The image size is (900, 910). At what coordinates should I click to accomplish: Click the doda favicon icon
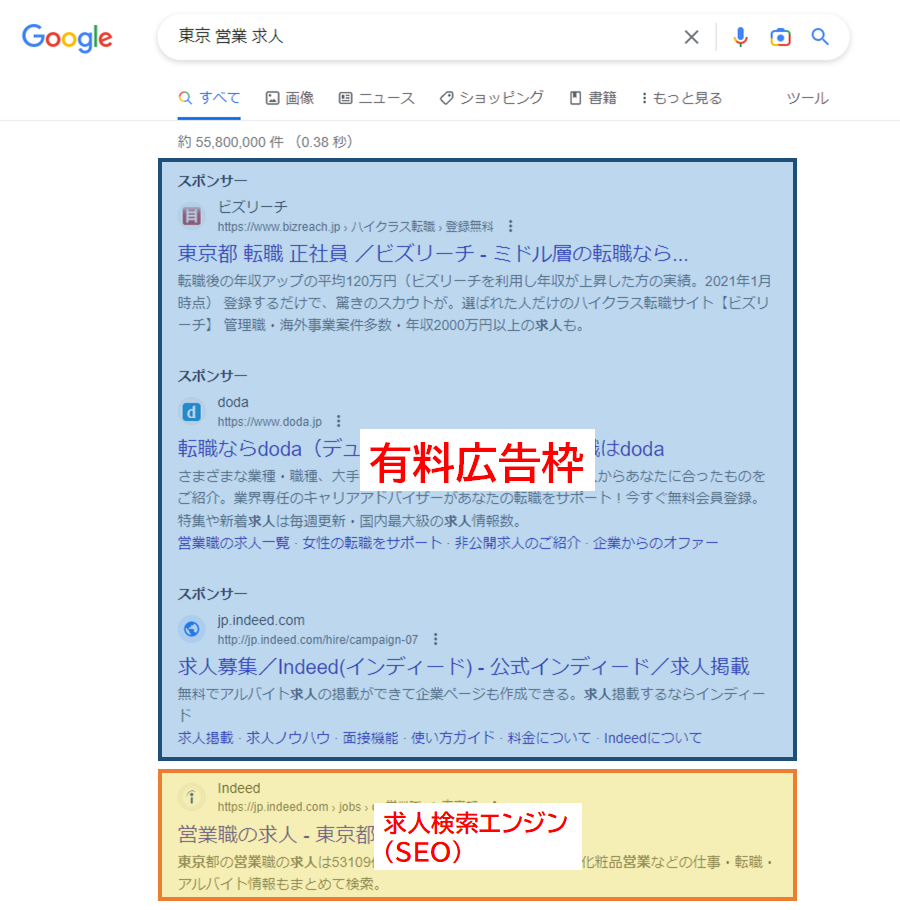click(191, 411)
